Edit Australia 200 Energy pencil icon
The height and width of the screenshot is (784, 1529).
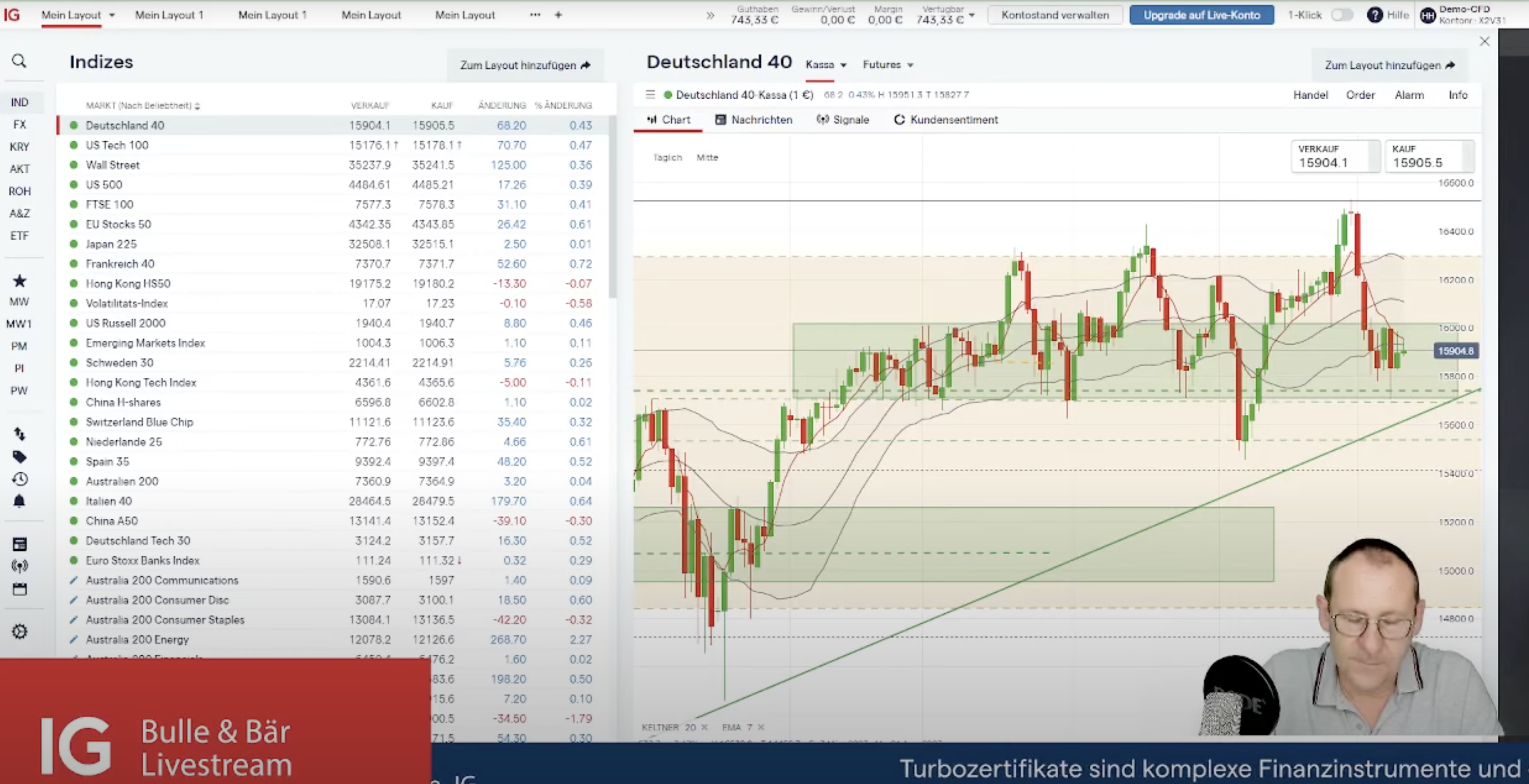(x=74, y=639)
